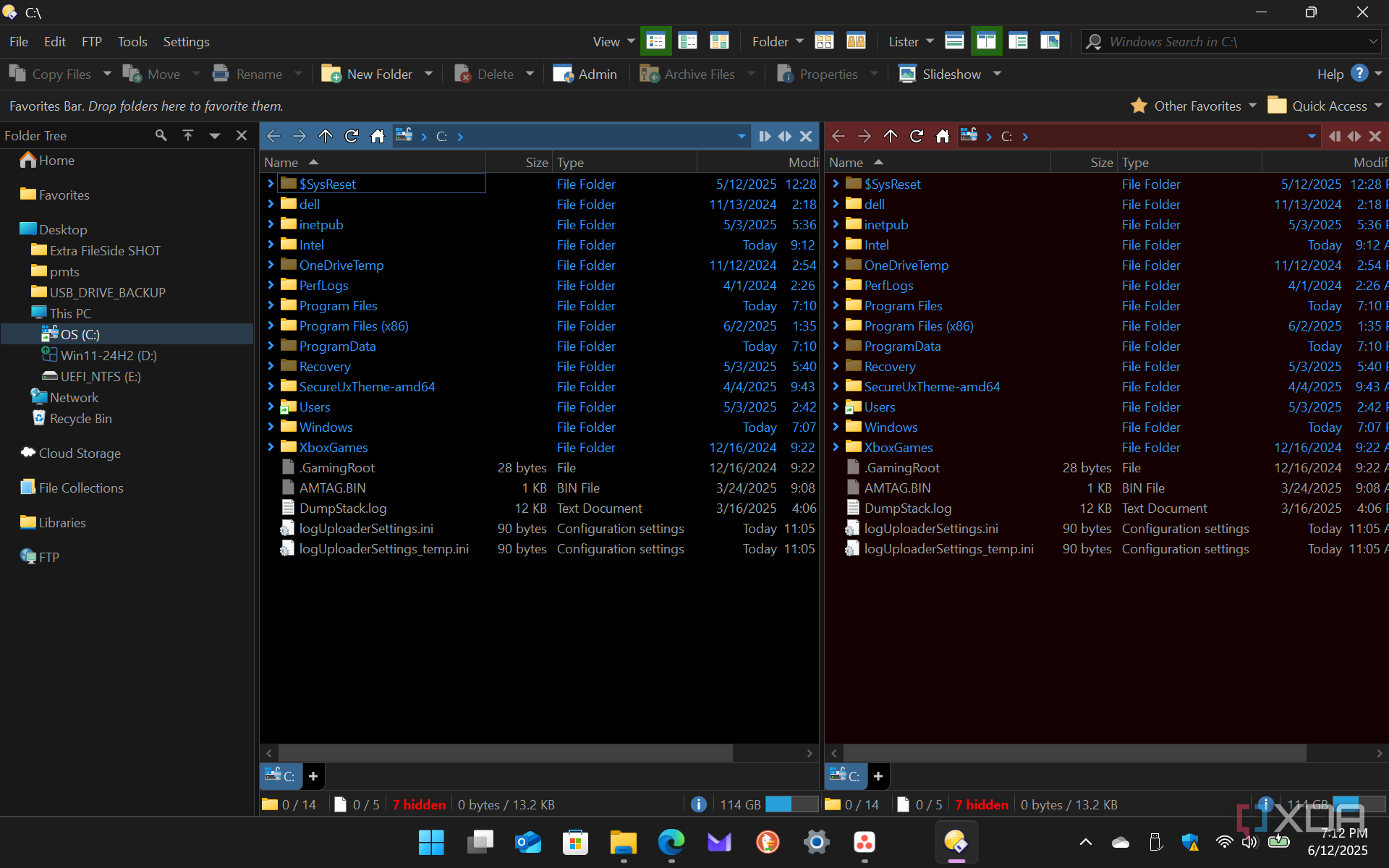Open the FTP menu
Screen dimensions: 1389x868
[91, 41]
